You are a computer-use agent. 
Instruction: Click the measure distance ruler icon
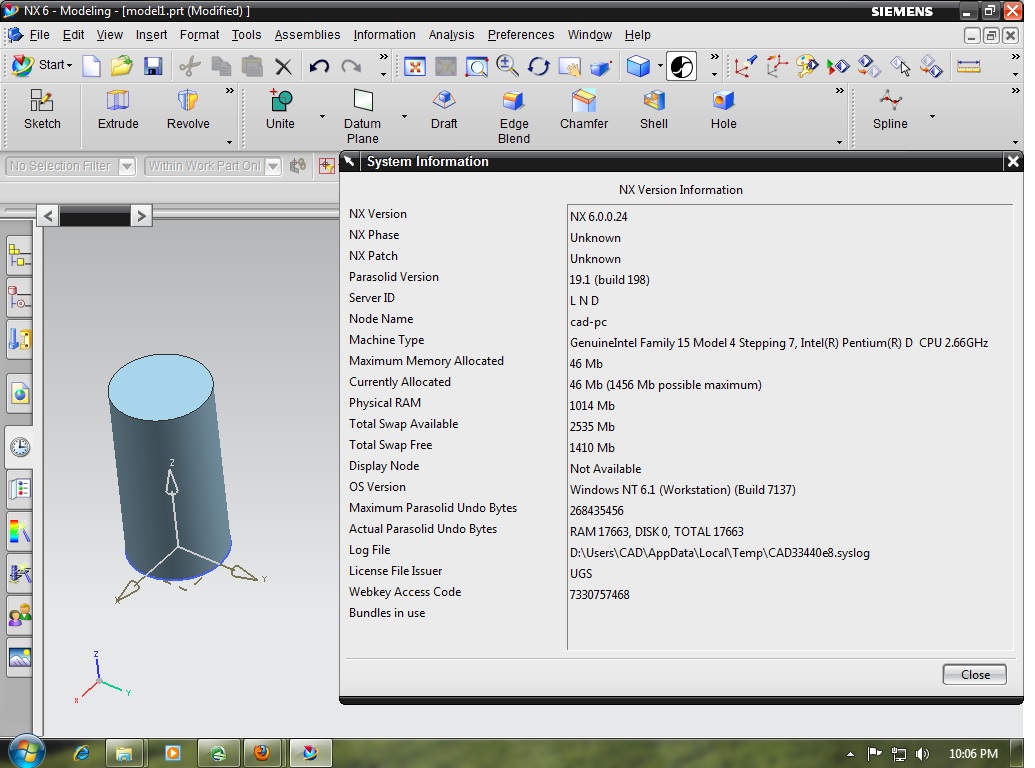tap(968, 66)
